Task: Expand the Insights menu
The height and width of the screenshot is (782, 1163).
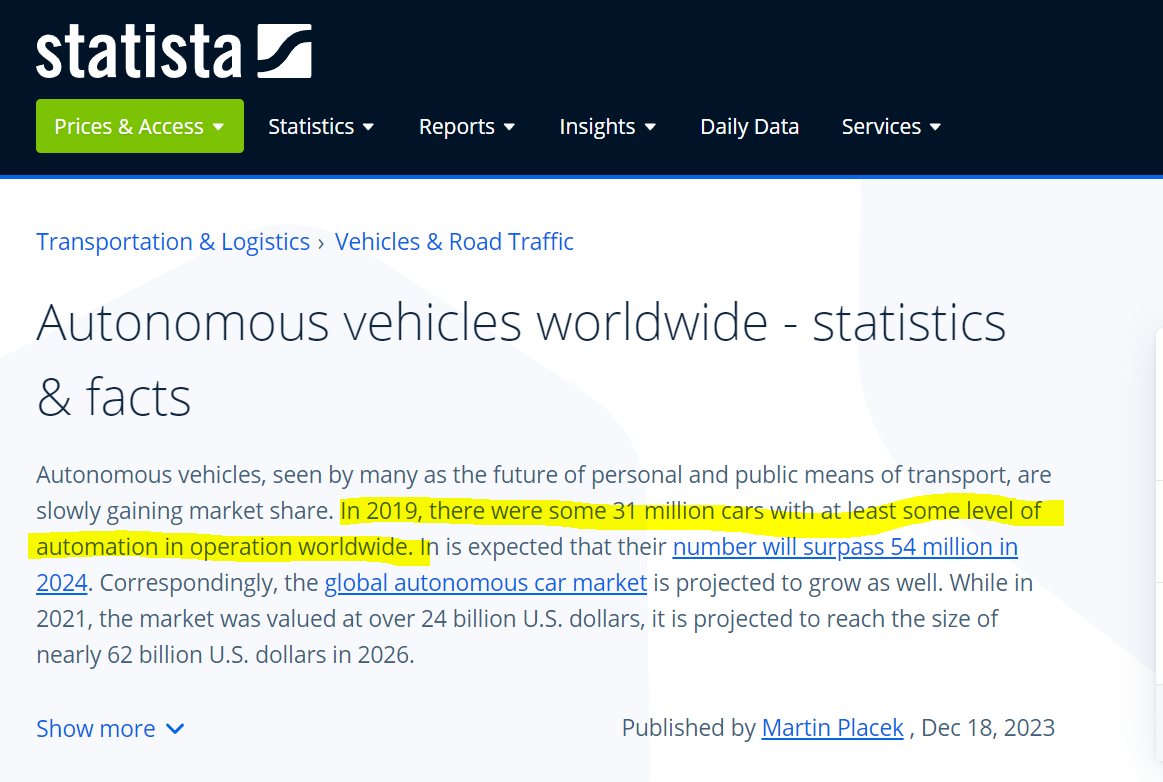Action: tap(607, 127)
